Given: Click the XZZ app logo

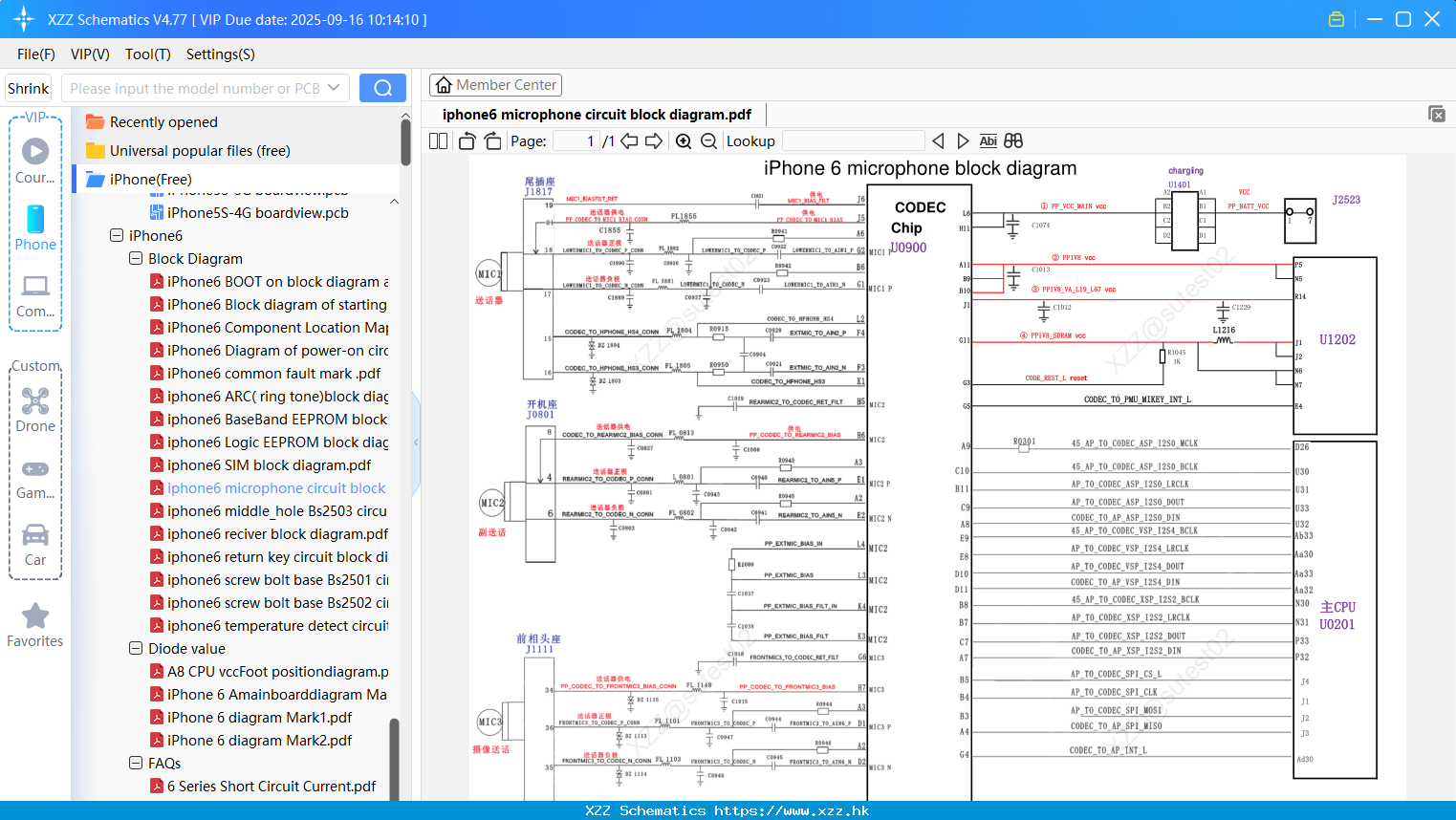Looking at the screenshot, I should pyautogui.click(x=24, y=19).
